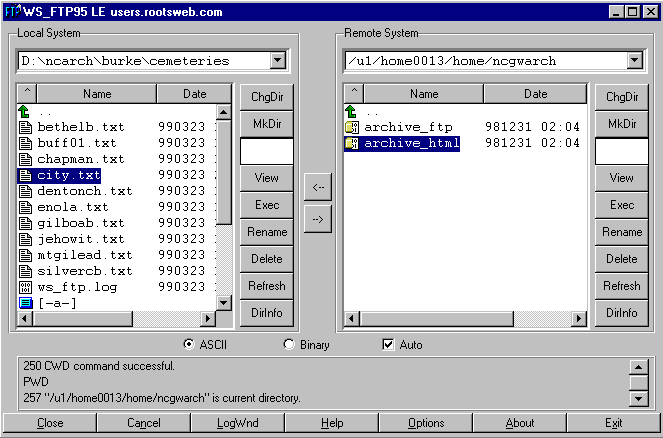Image resolution: width=663 pixels, height=438 pixels.
Task: Click local sort-order caret column header
Action: [x=27, y=94]
